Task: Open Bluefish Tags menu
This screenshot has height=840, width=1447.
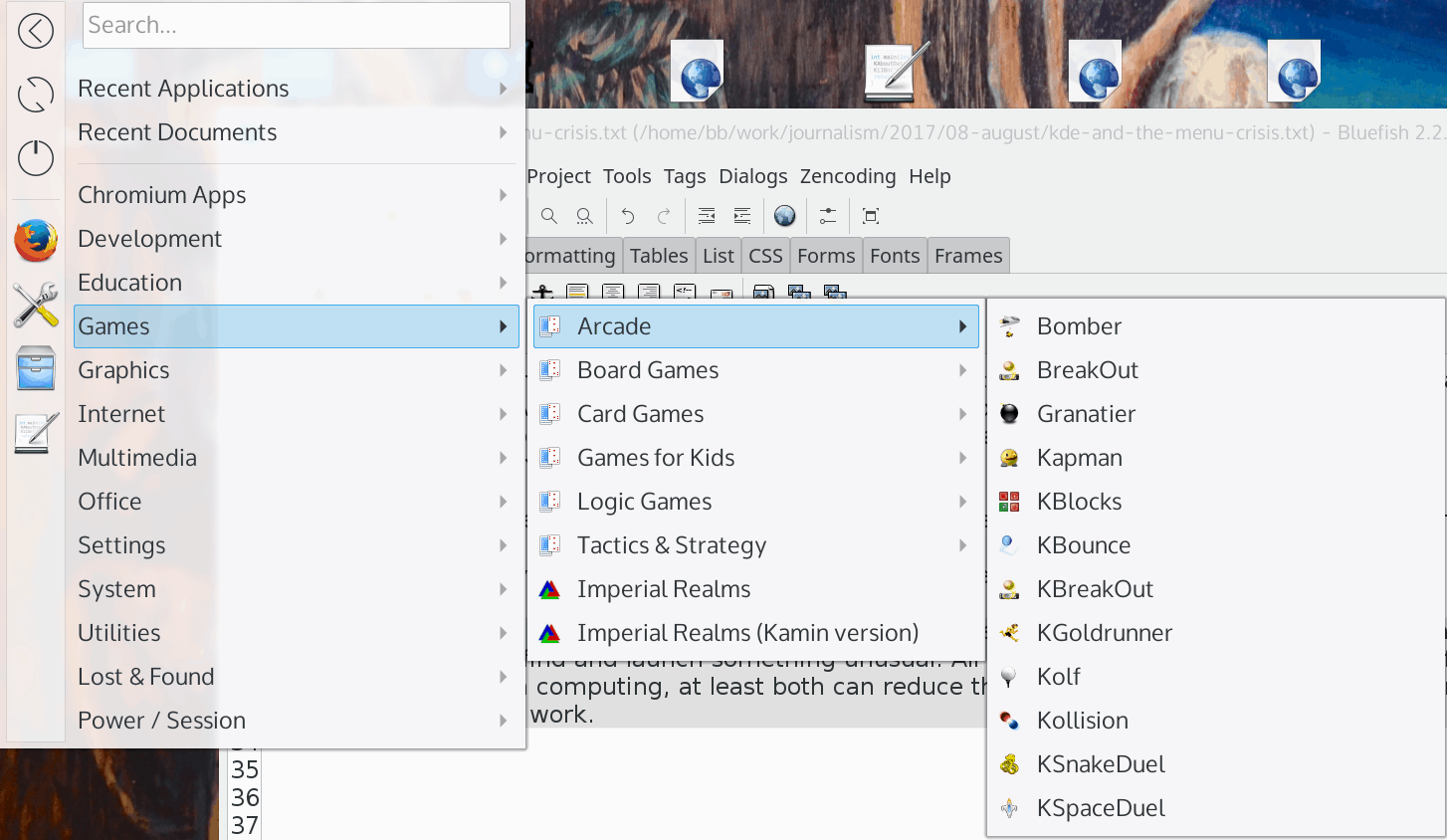Action: (x=685, y=176)
